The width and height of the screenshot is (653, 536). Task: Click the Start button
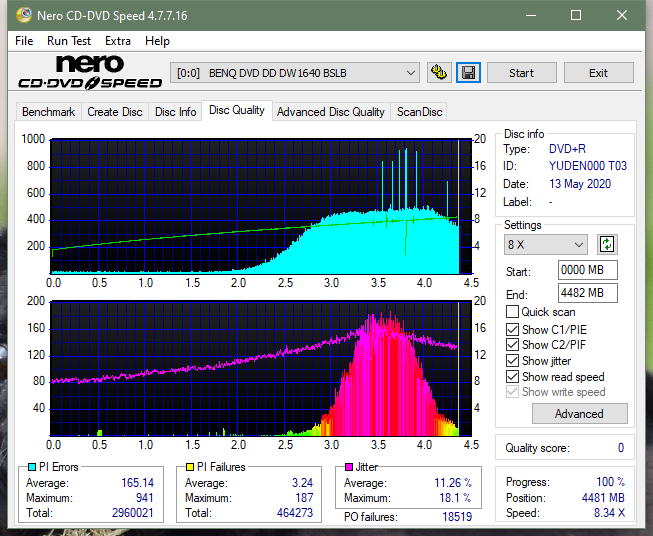[521, 73]
